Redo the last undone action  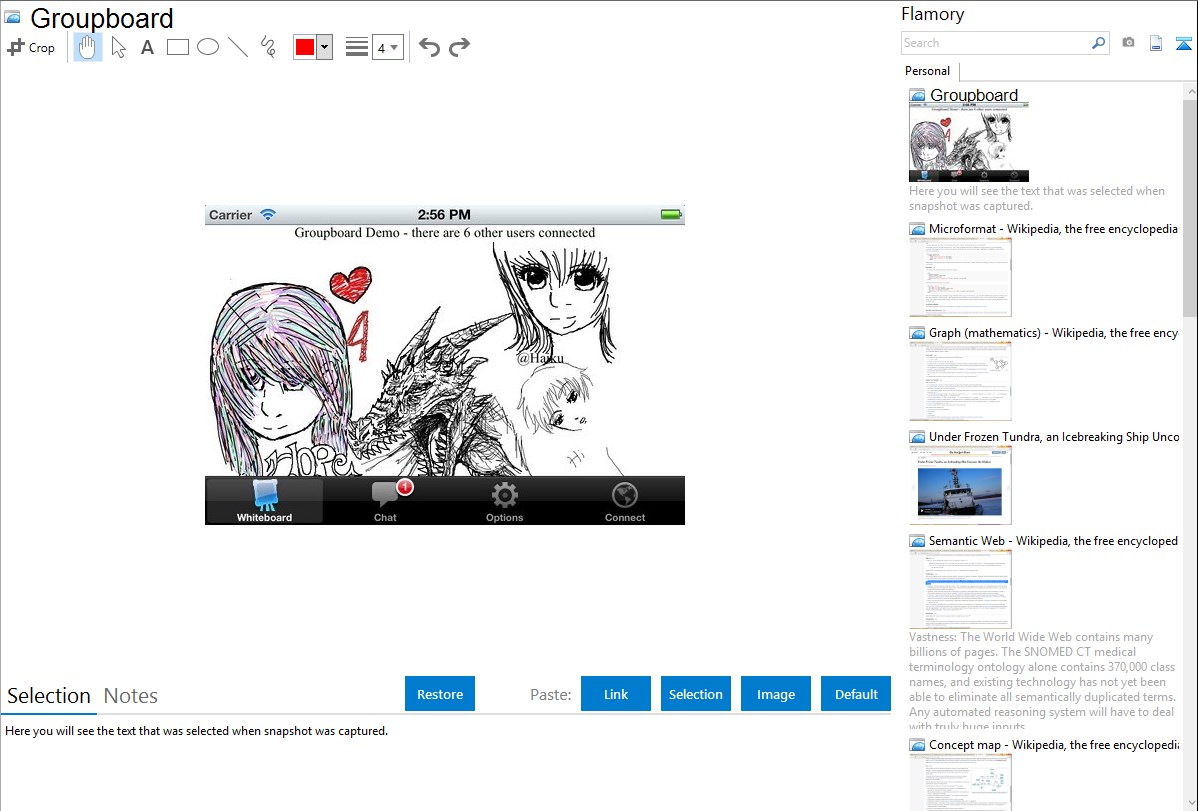point(459,47)
